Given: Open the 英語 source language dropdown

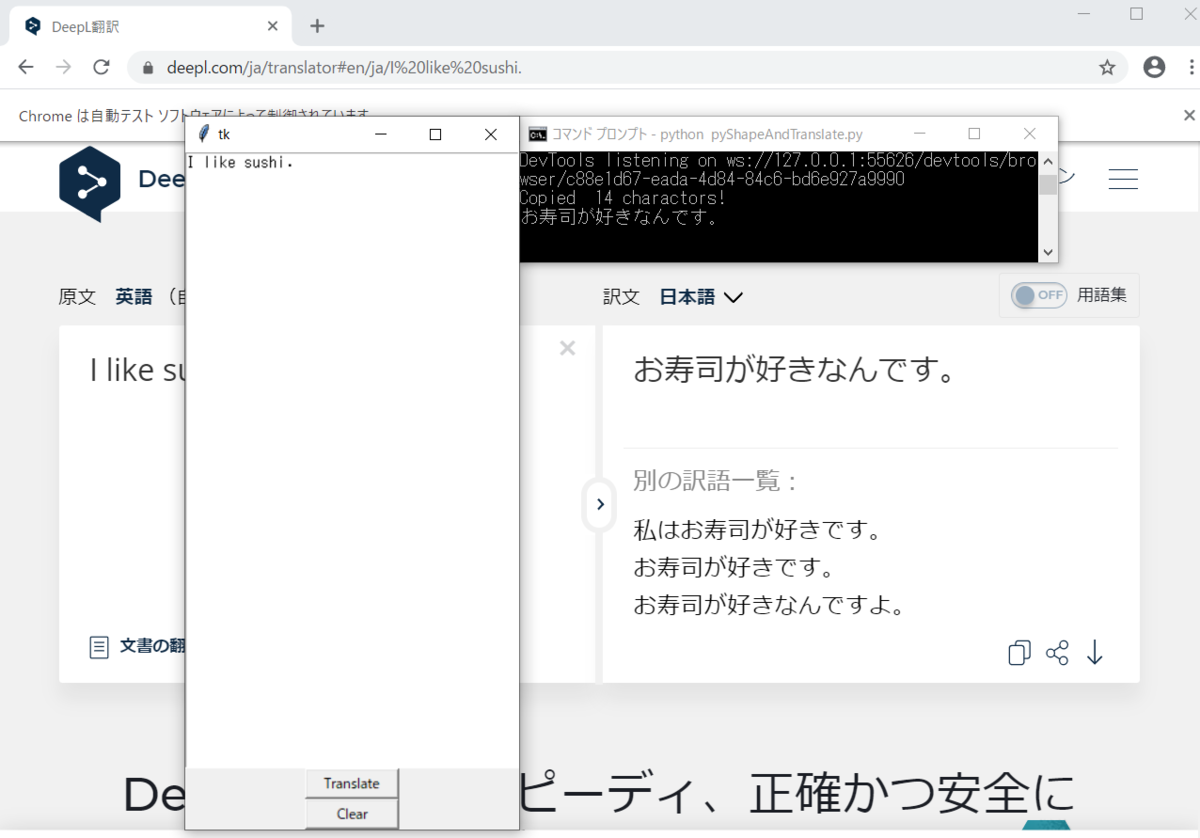Looking at the screenshot, I should tap(133, 296).
